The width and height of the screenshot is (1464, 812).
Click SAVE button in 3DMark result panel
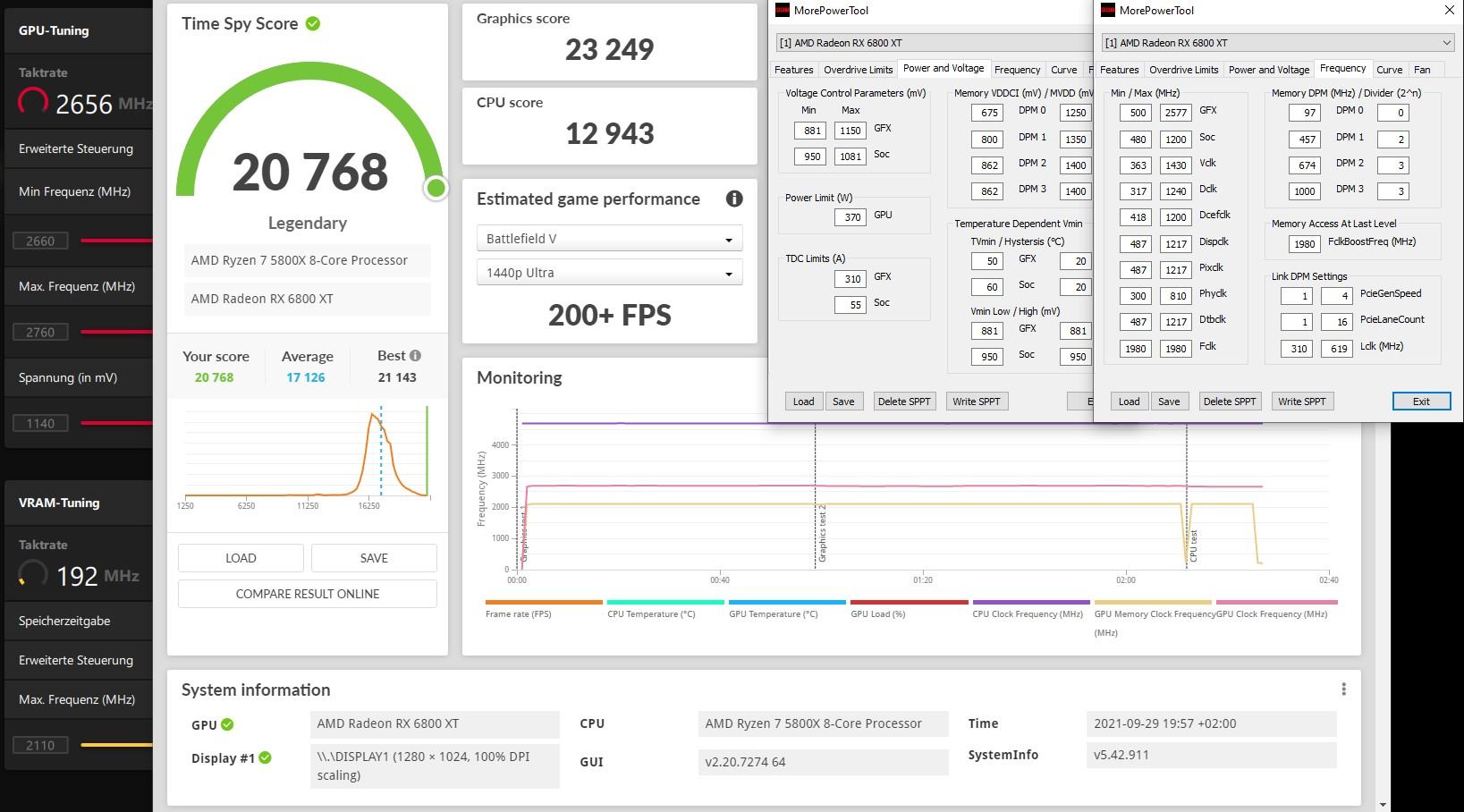[x=374, y=558]
